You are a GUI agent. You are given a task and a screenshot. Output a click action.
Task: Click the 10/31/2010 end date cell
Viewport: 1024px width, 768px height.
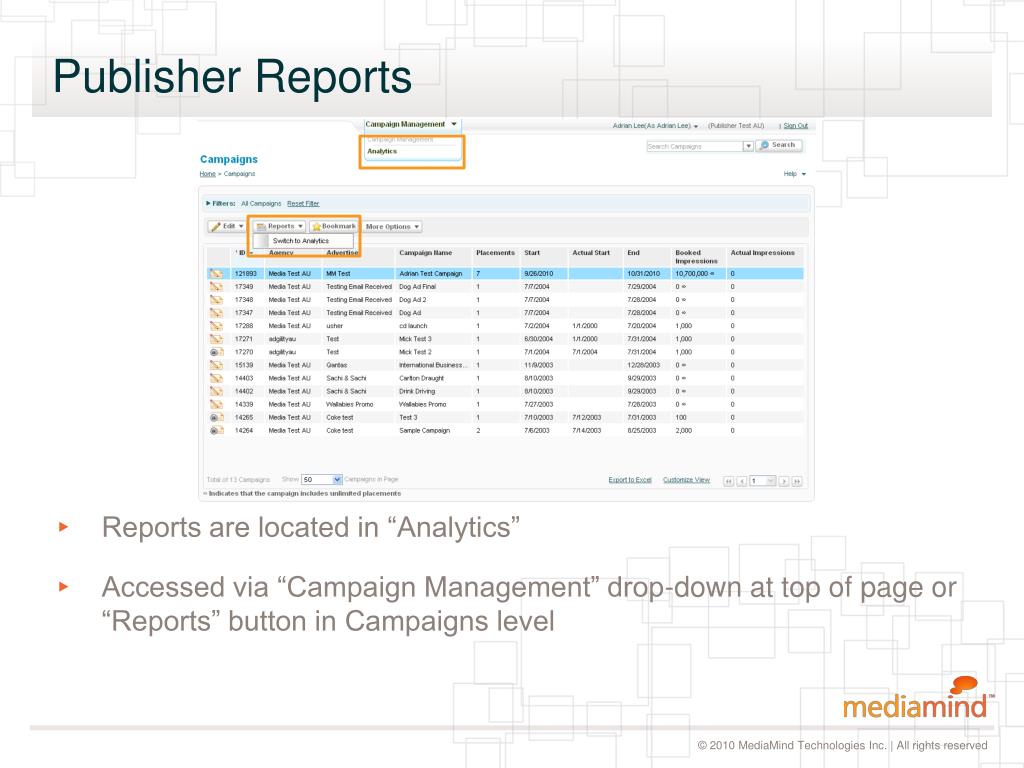pyautogui.click(x=643, y=274)
